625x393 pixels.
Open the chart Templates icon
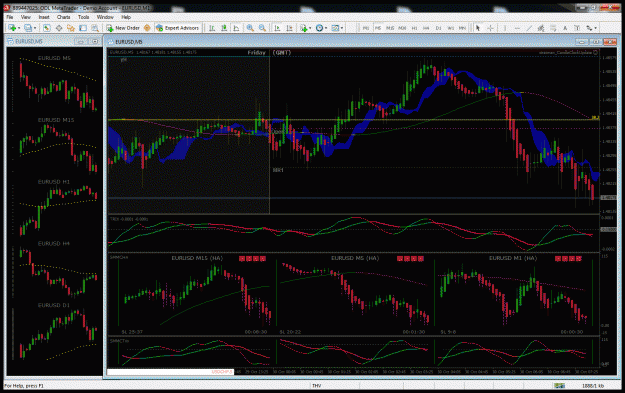[x=335, y=28]
